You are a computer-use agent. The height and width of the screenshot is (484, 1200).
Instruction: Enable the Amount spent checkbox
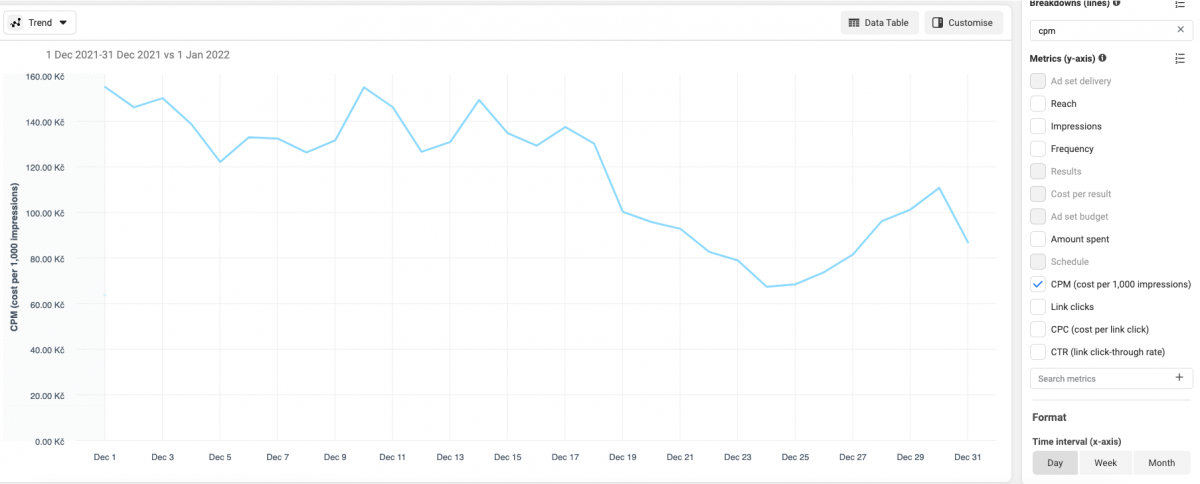1038,239
